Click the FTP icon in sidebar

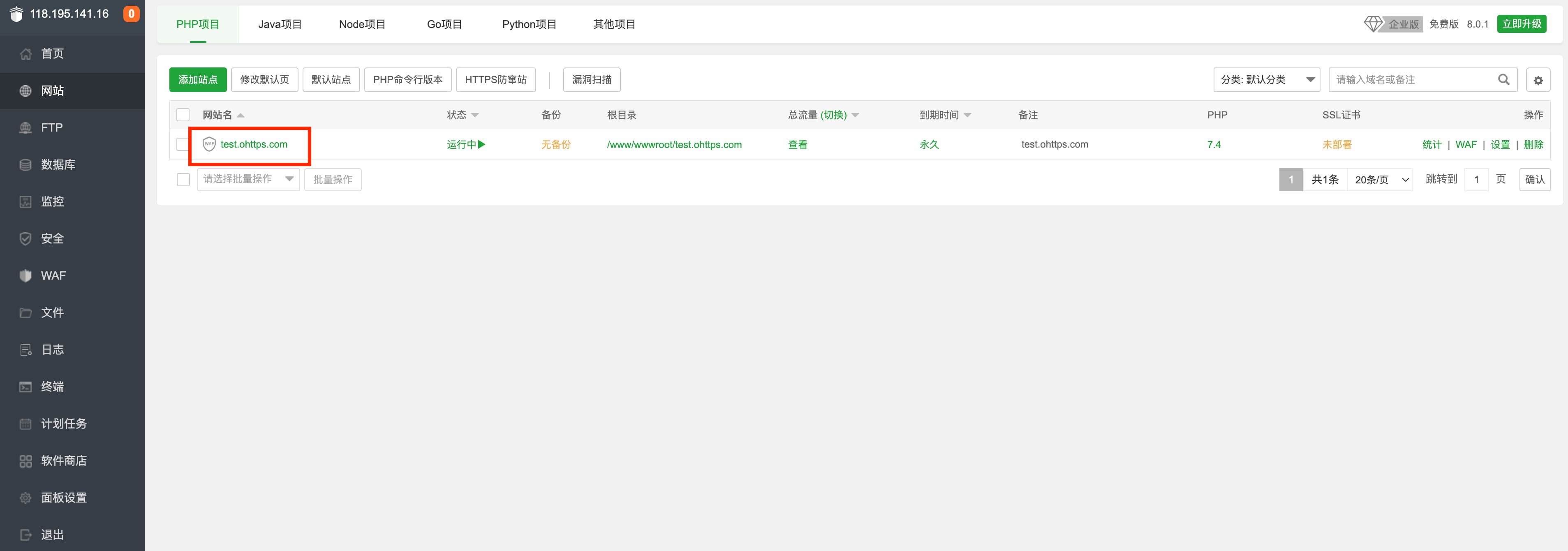pos(25,128)
